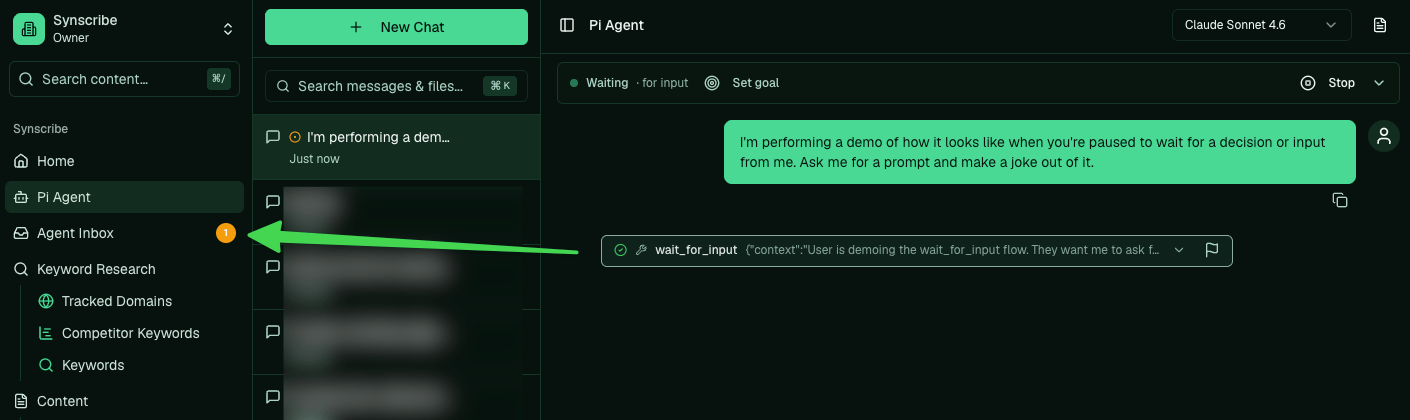Click the Competitor Keywords chart icon
Viewport: 1410px width, 420px height.
tap(46, 333)
